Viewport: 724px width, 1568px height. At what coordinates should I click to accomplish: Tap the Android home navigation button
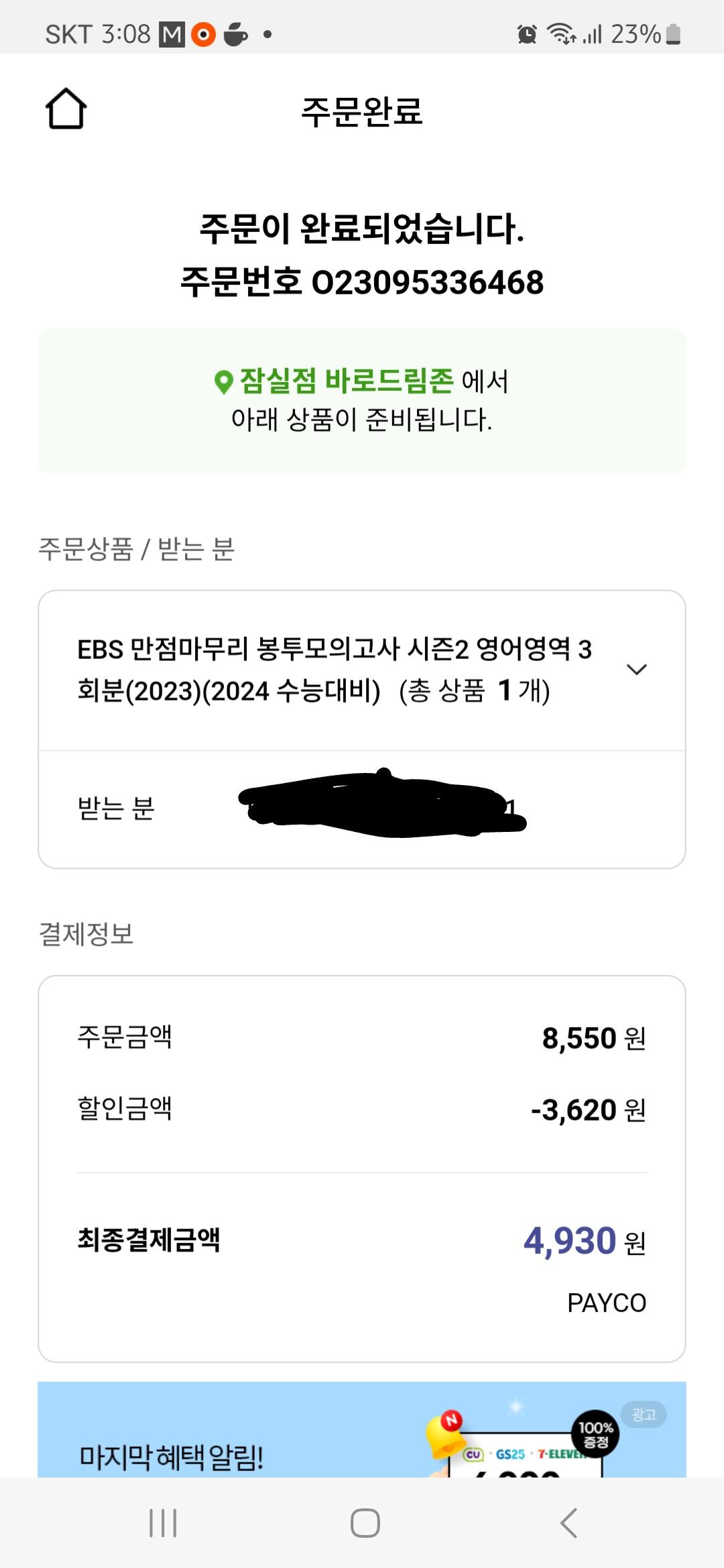(x=365, y=1522)
